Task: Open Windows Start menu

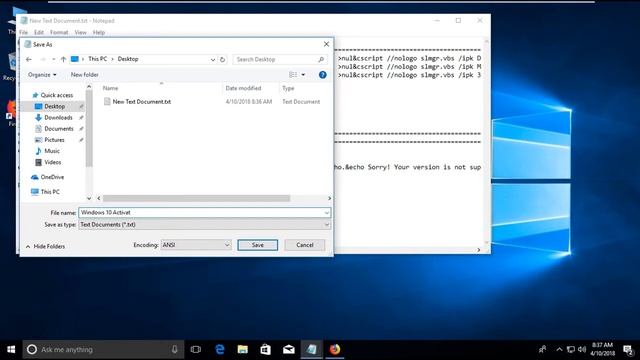Action: (11, 350)
